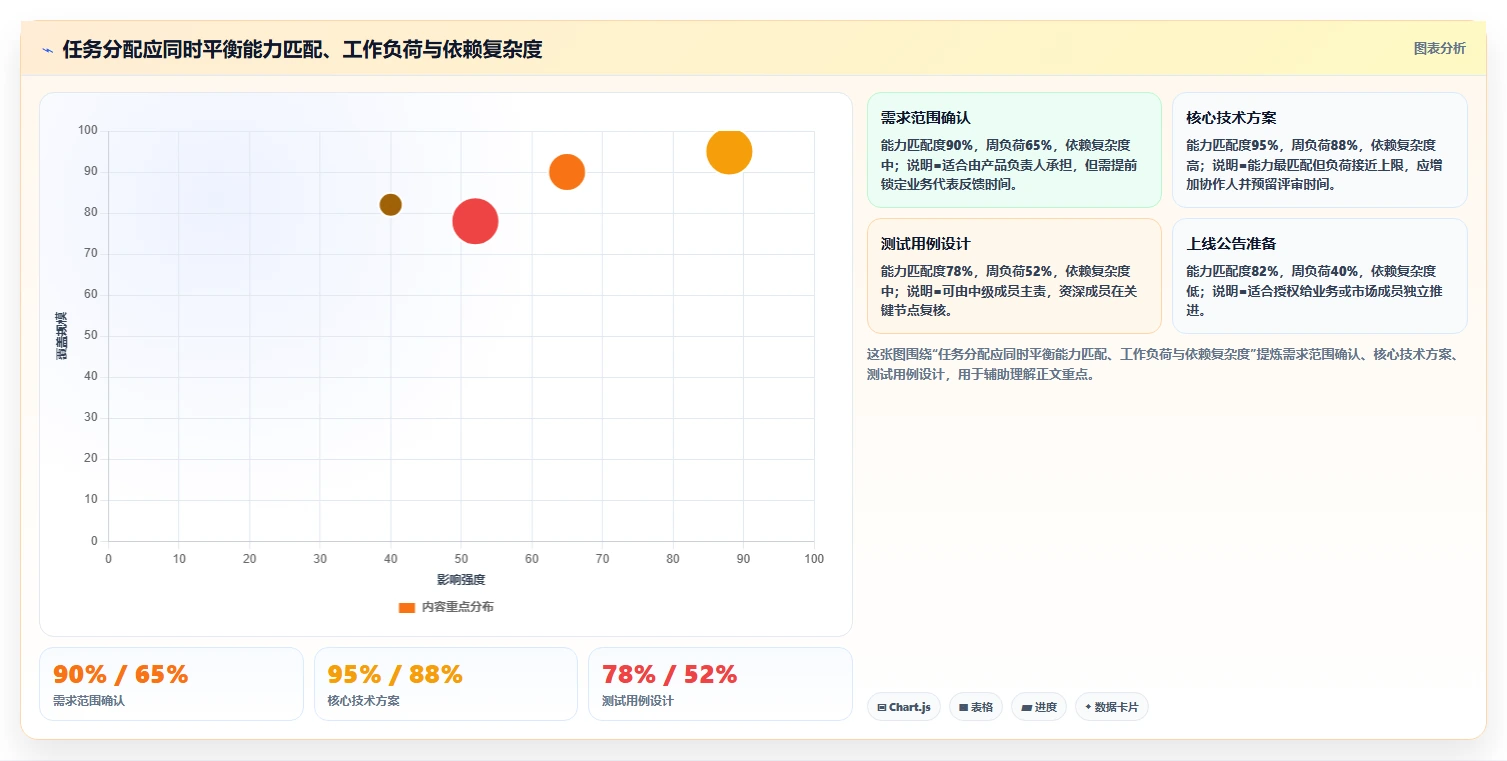The image size is (1507, 761).
Task: Click the 覆盖规模 y-axis label
Action: click(61, 336)
